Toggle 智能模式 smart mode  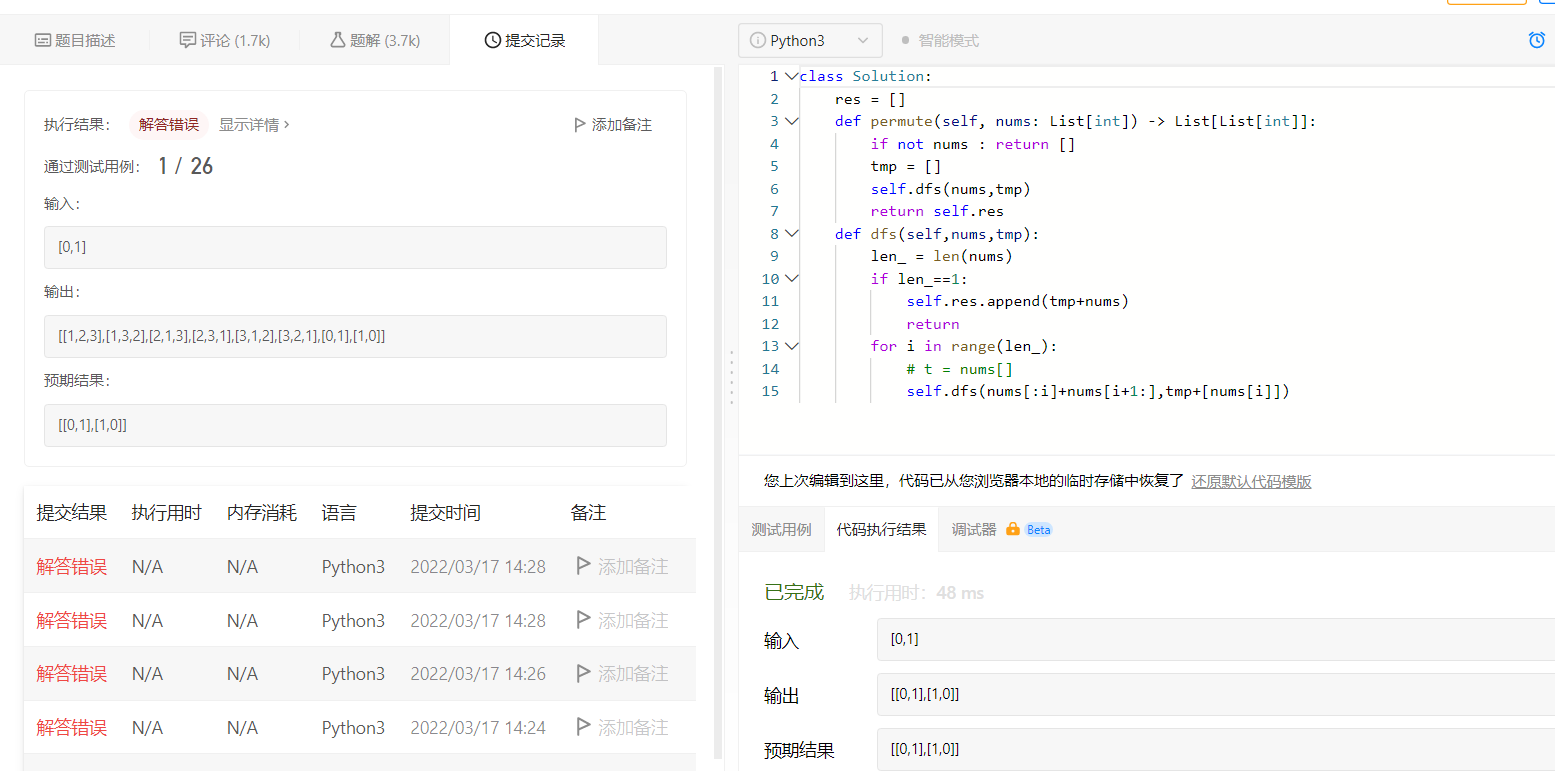pyautogui.click(x=939, y=41)
